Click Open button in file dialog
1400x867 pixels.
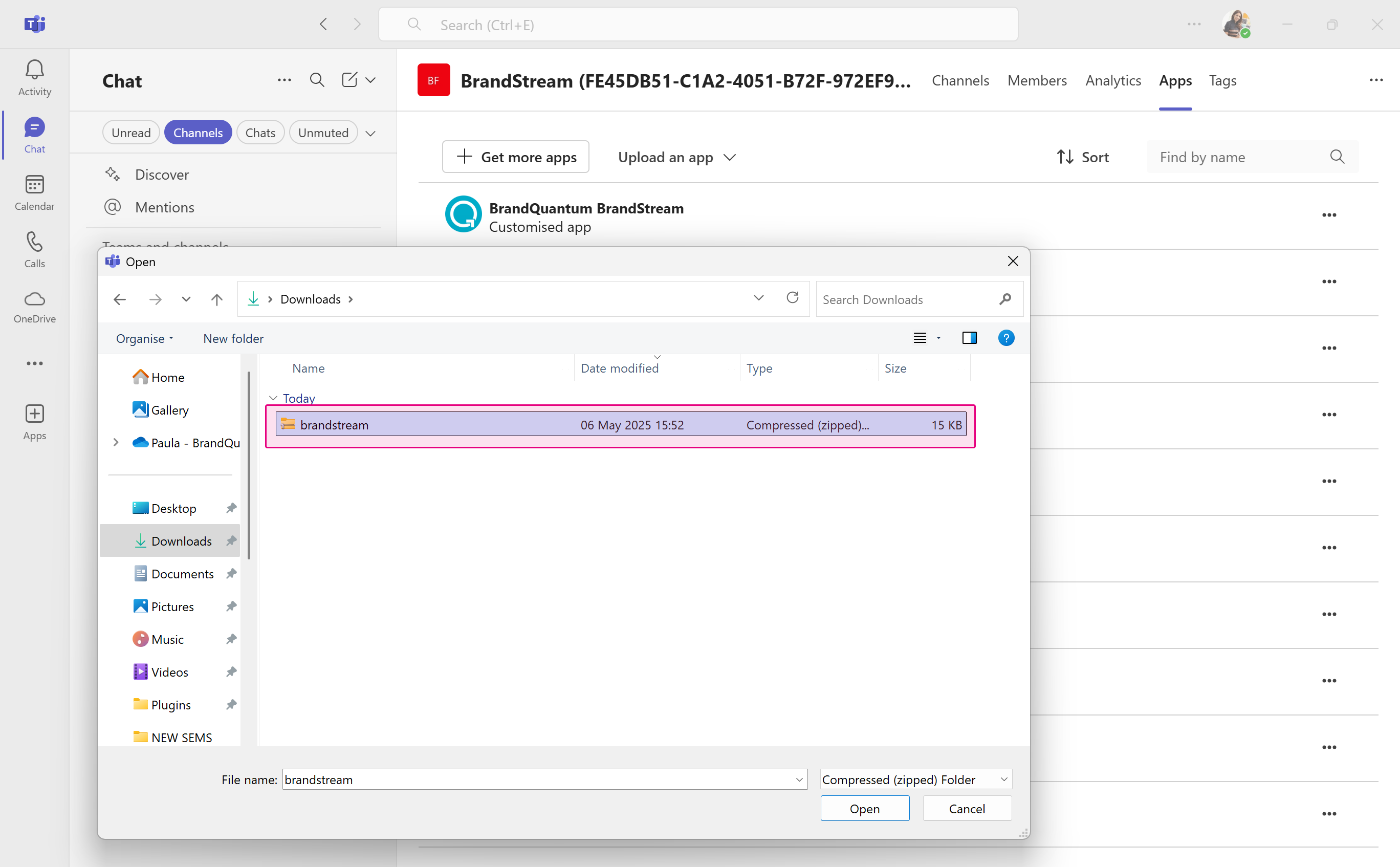865,809
